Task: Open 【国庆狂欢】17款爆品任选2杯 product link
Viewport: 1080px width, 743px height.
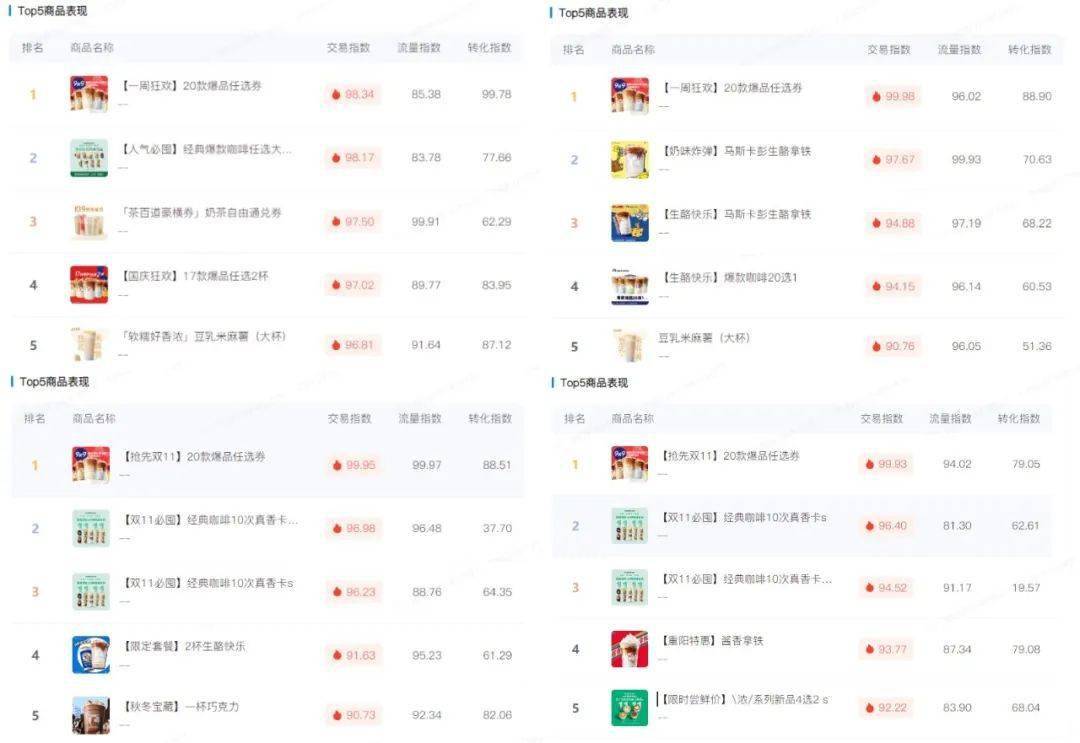Action: pos(195,276)
